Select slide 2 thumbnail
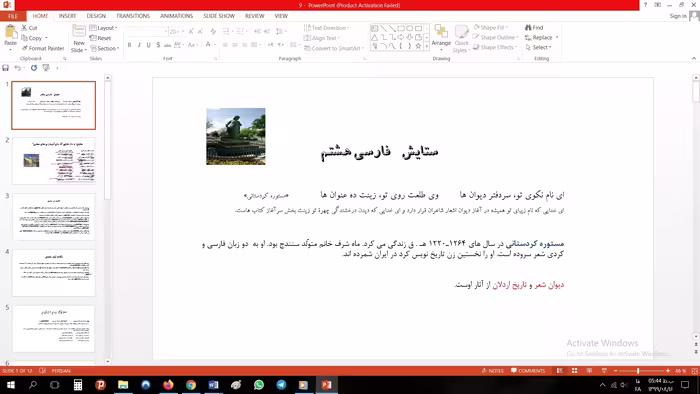The height and width of the screenshot is (394, 700). coord(54,161)
